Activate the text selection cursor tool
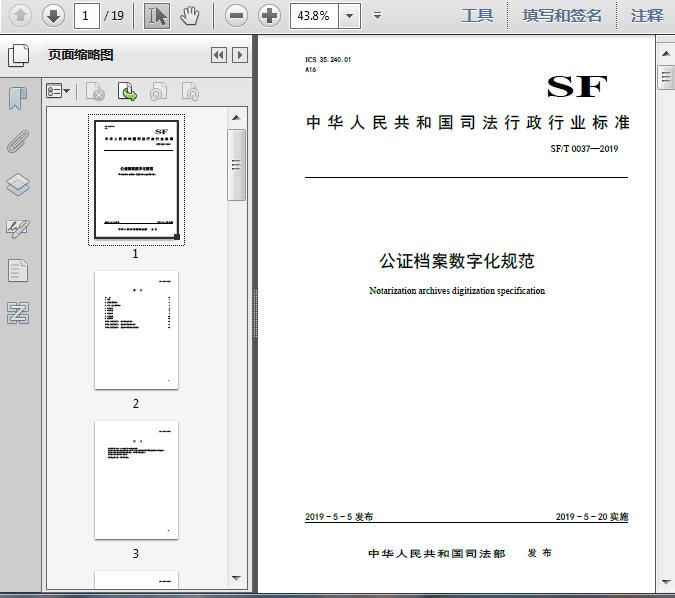This screenshot has width=675, height=598. [x=157, y=16]
